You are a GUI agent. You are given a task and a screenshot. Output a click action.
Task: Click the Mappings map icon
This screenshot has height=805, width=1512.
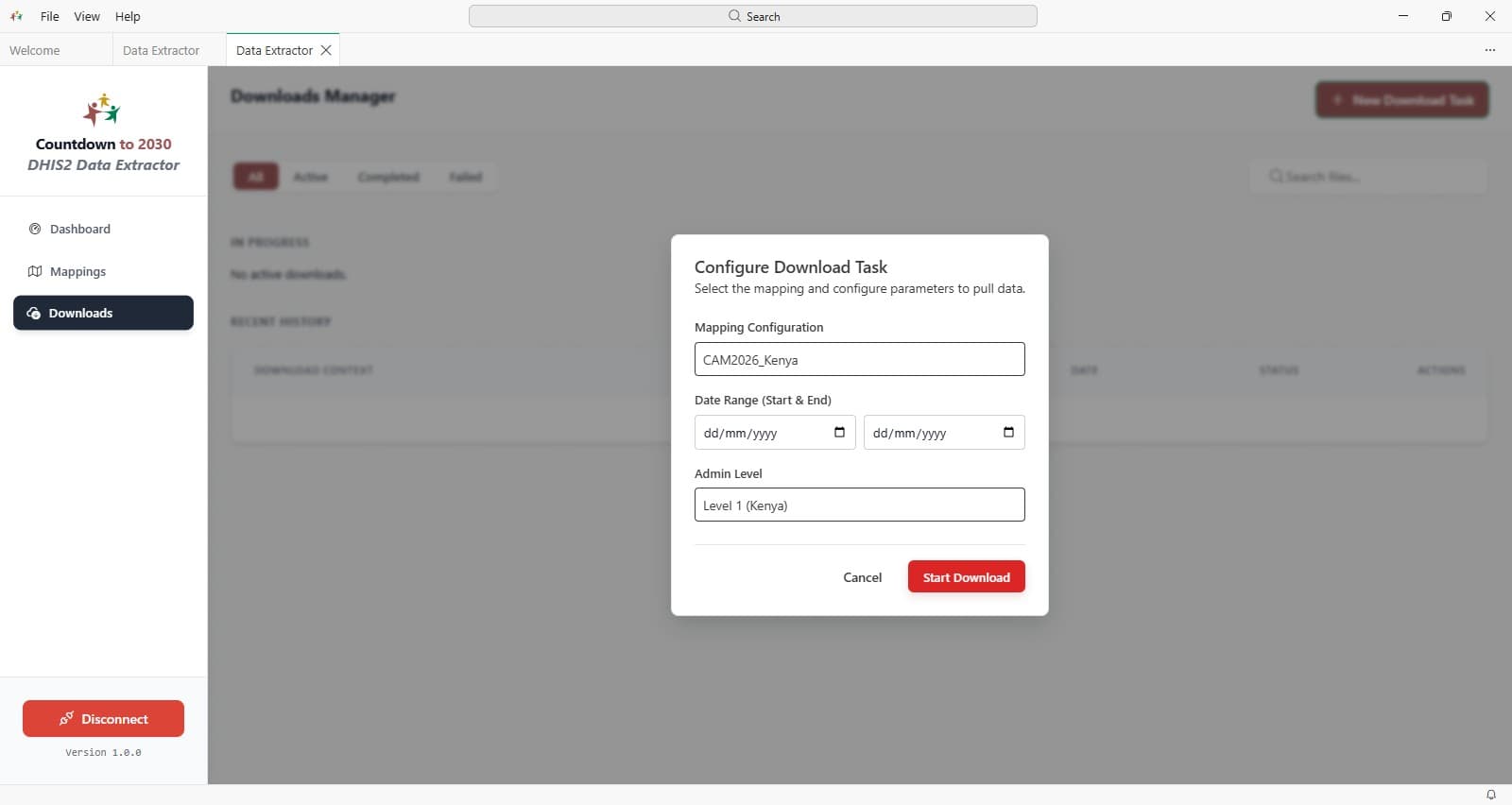point(35,271)
